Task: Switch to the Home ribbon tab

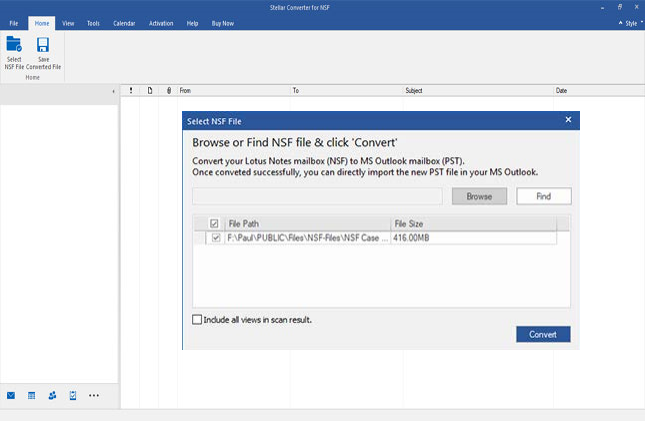Action: tap(42, 23)
